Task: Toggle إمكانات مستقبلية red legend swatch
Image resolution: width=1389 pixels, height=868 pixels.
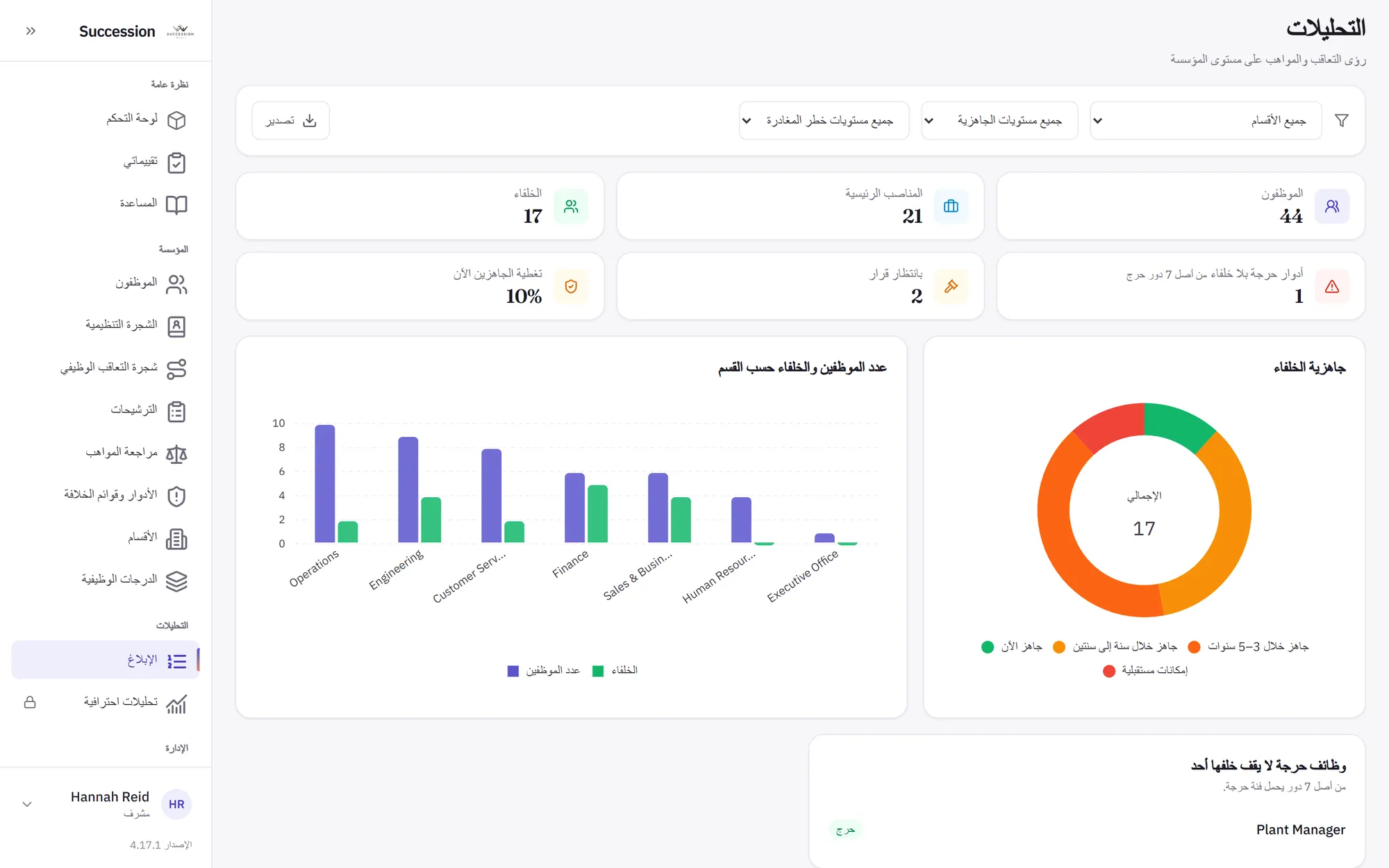Action: pyautogui.click(x=1109, y=671)
